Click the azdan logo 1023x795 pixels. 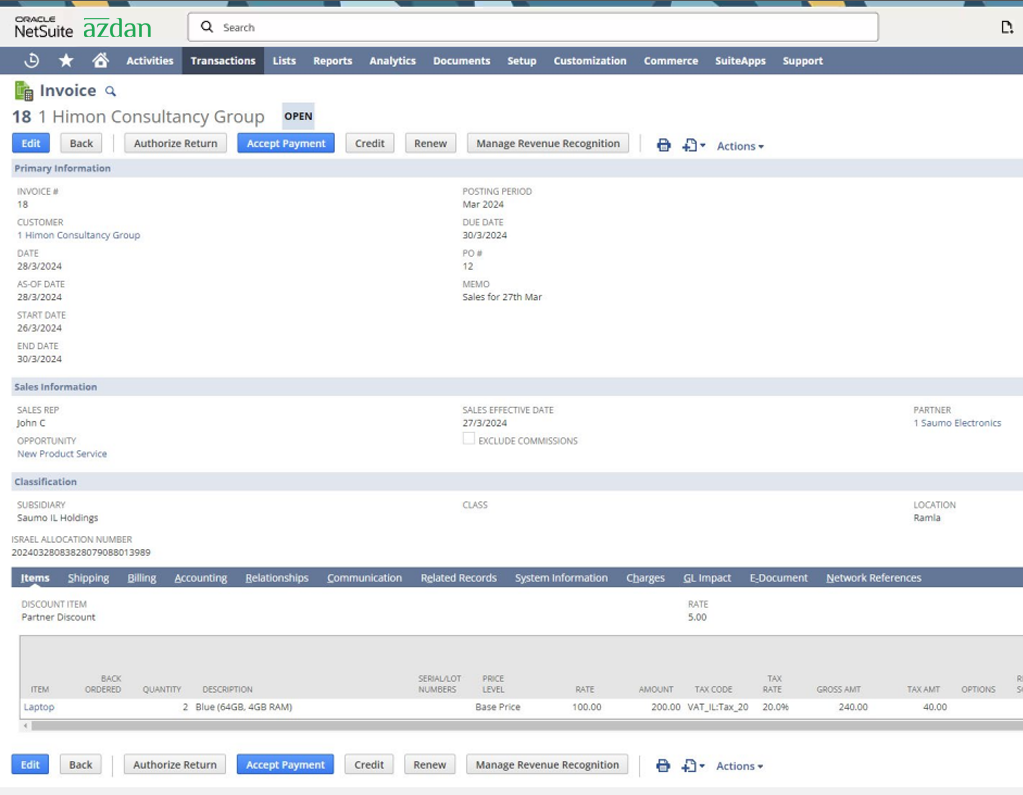click(119, 28)
